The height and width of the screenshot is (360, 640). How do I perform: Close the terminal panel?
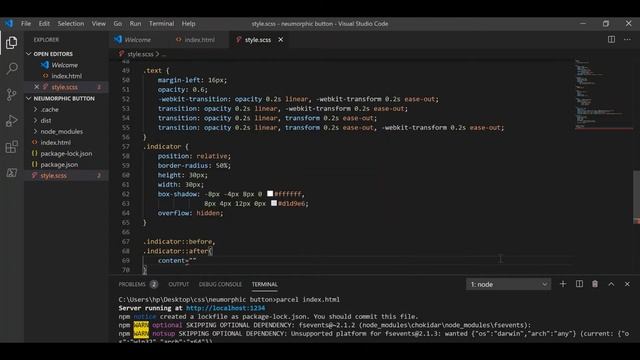click(627, 284)
